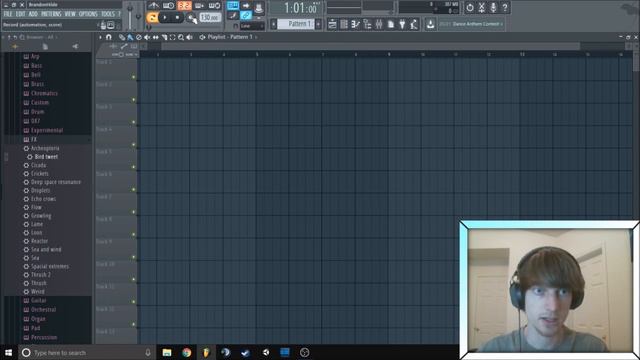
Task: Toggle the highlighted typing keyboard to piano icon
Action: pos(233,5)
